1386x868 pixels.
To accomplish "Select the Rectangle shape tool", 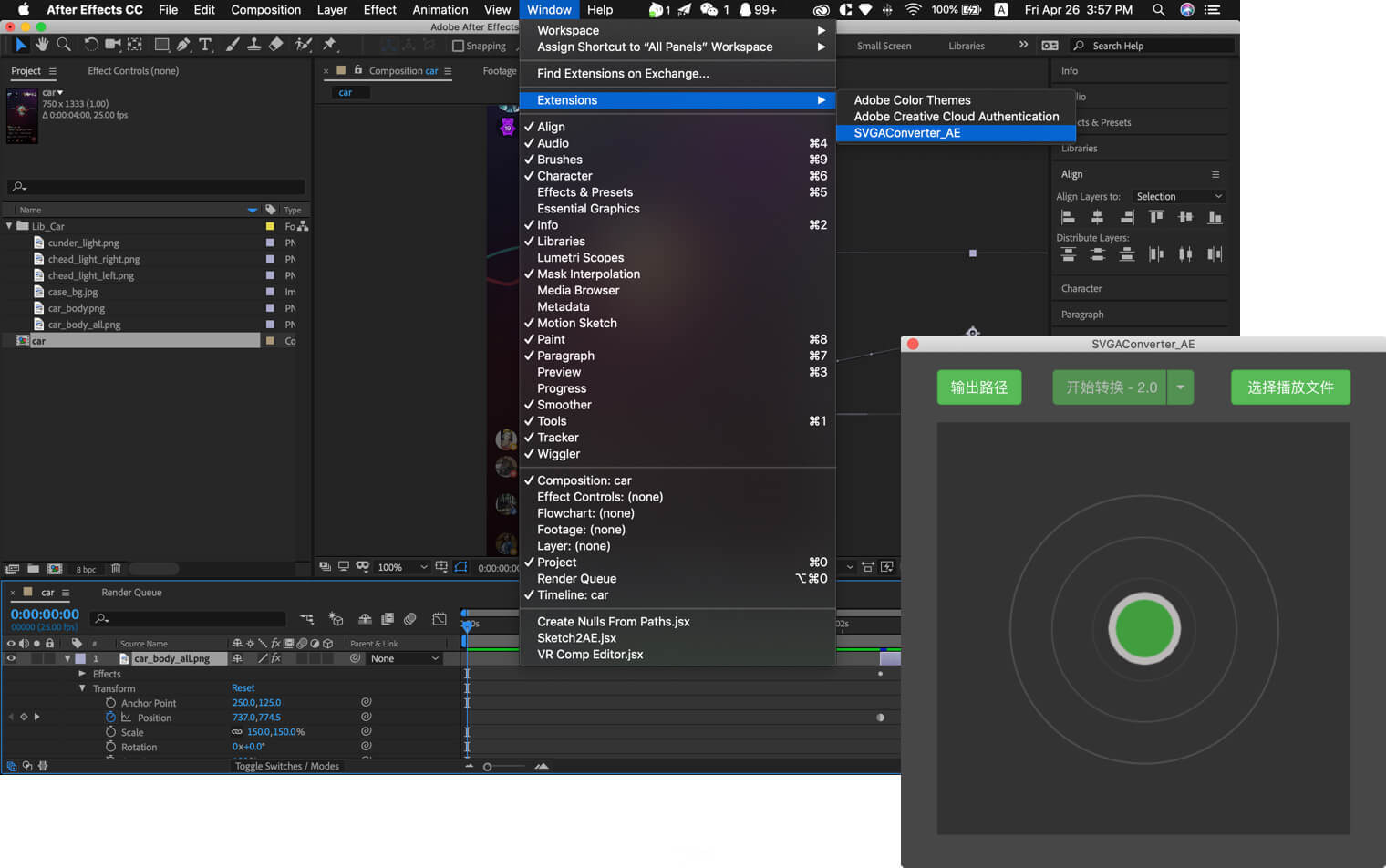I will [x=161, y=45].
